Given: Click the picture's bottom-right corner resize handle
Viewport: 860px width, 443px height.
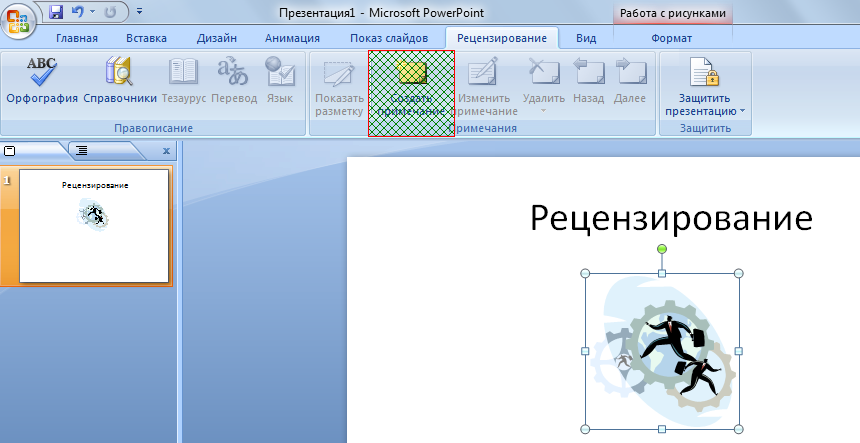Looking at the screenshot, I should [x=738, y=429].
